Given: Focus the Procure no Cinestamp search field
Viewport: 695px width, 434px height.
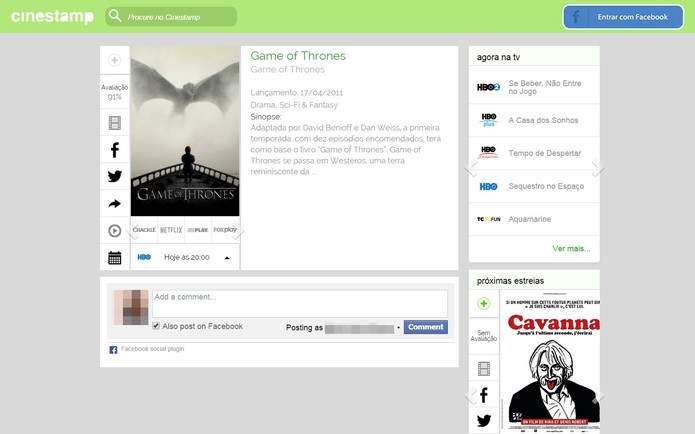Looking at the screenshot, I should (x=171, y=16).
